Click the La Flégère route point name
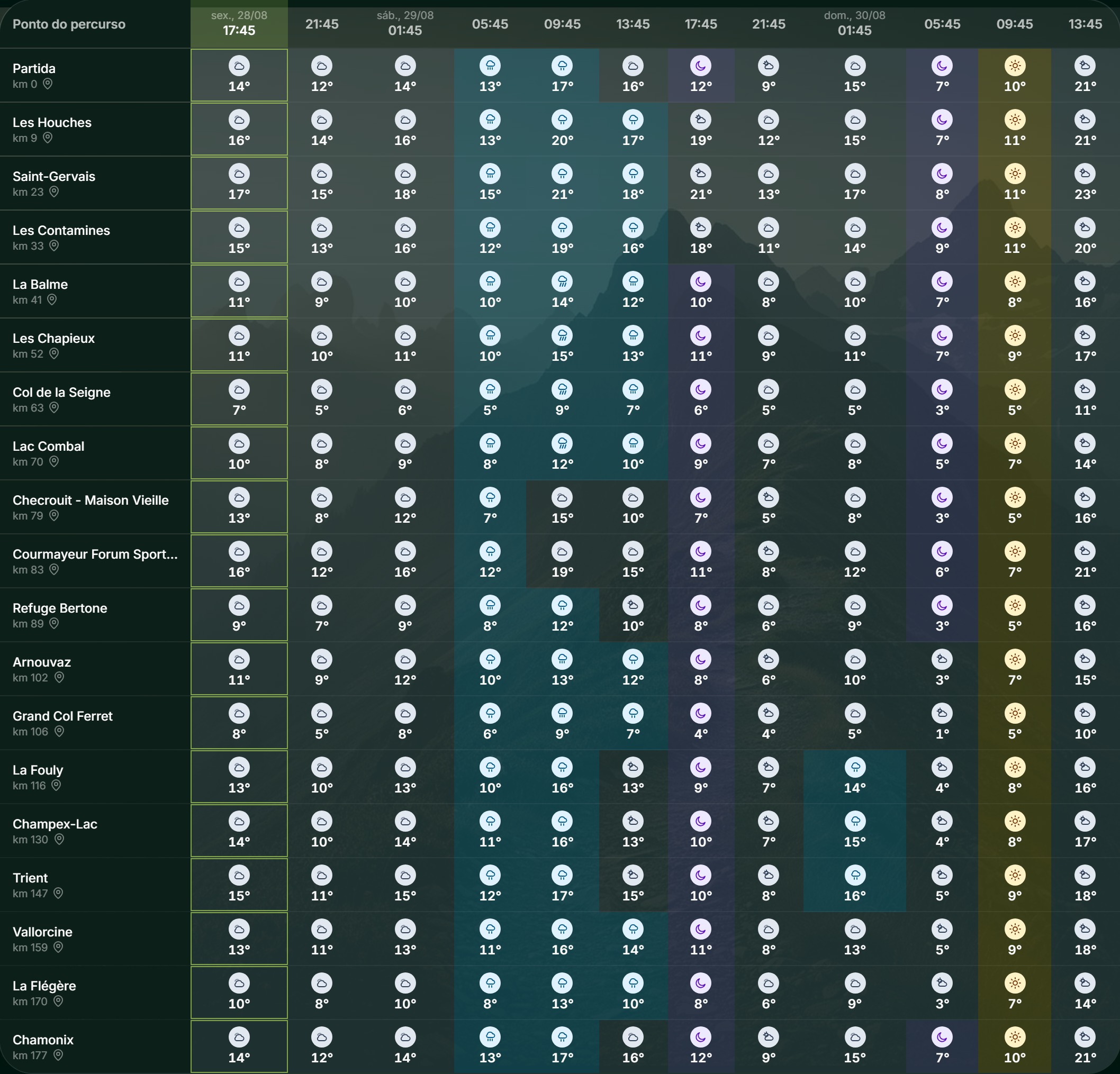 pyautogui.click(x=44, y=986)
